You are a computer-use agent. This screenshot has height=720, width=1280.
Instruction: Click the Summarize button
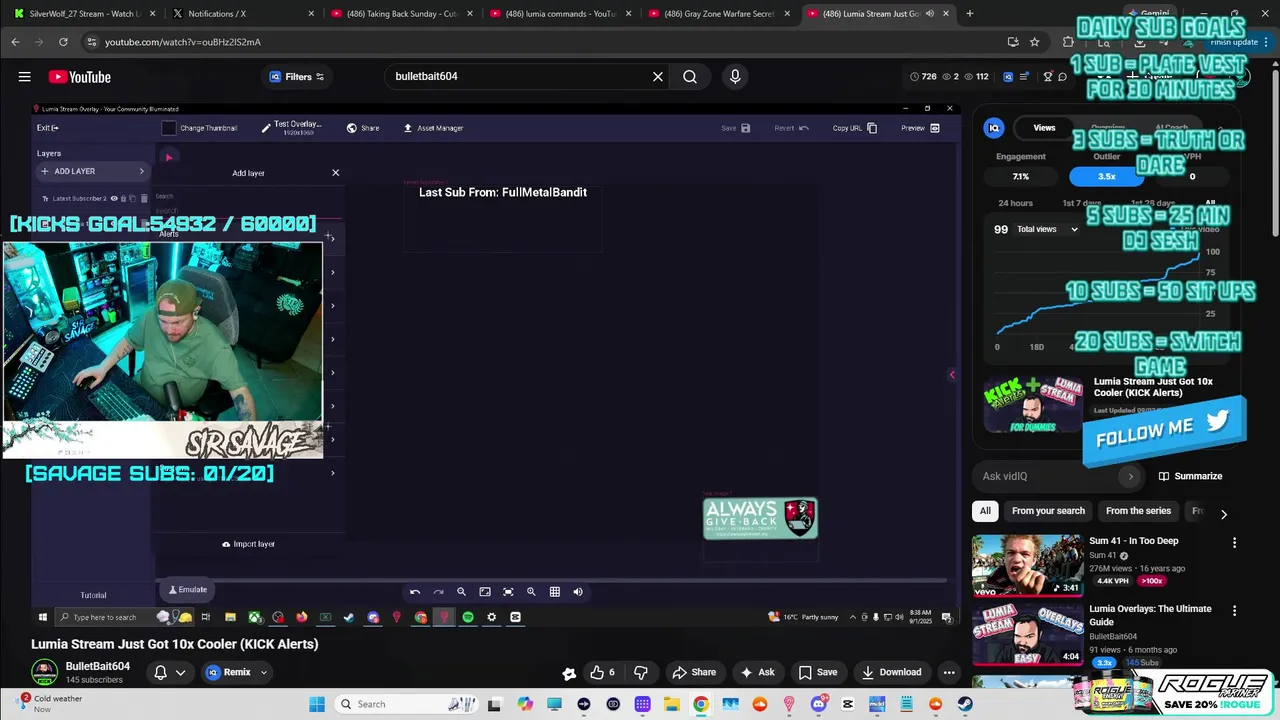(1189, 476)
